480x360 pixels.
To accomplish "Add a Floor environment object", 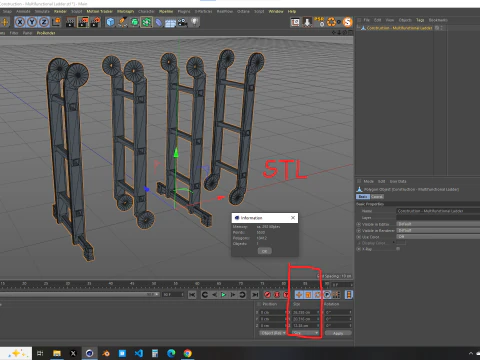I will click(x=170, y=23).
